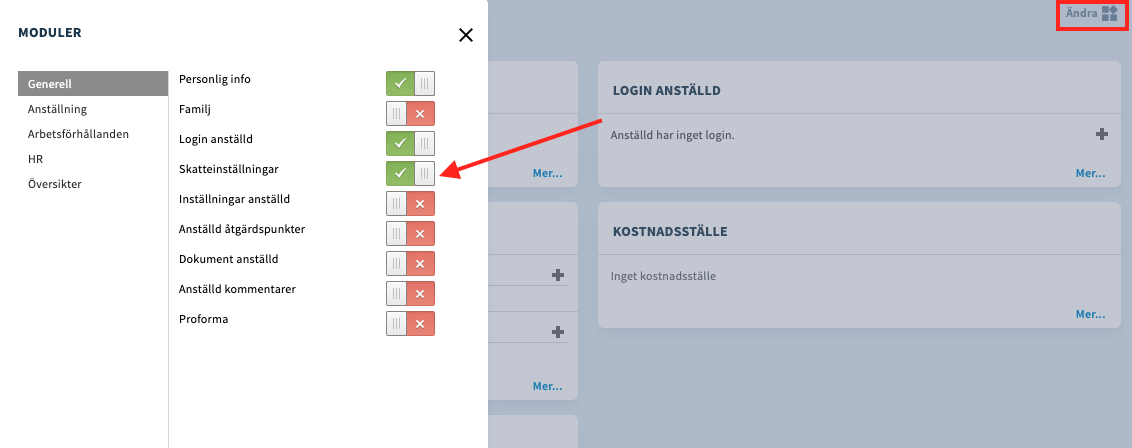1132x448 pixels.
Task: Disable the Login anställd module toggle
Action: click(410, 144)
